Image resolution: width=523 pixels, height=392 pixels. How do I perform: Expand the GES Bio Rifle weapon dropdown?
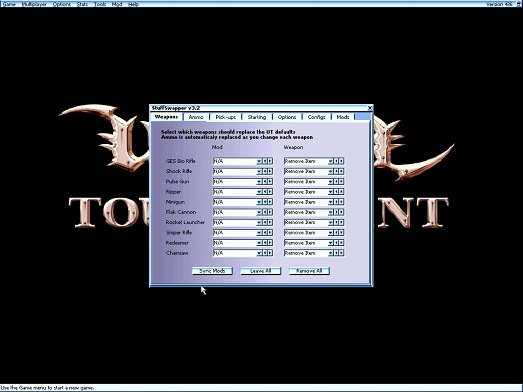pos(331,161)
